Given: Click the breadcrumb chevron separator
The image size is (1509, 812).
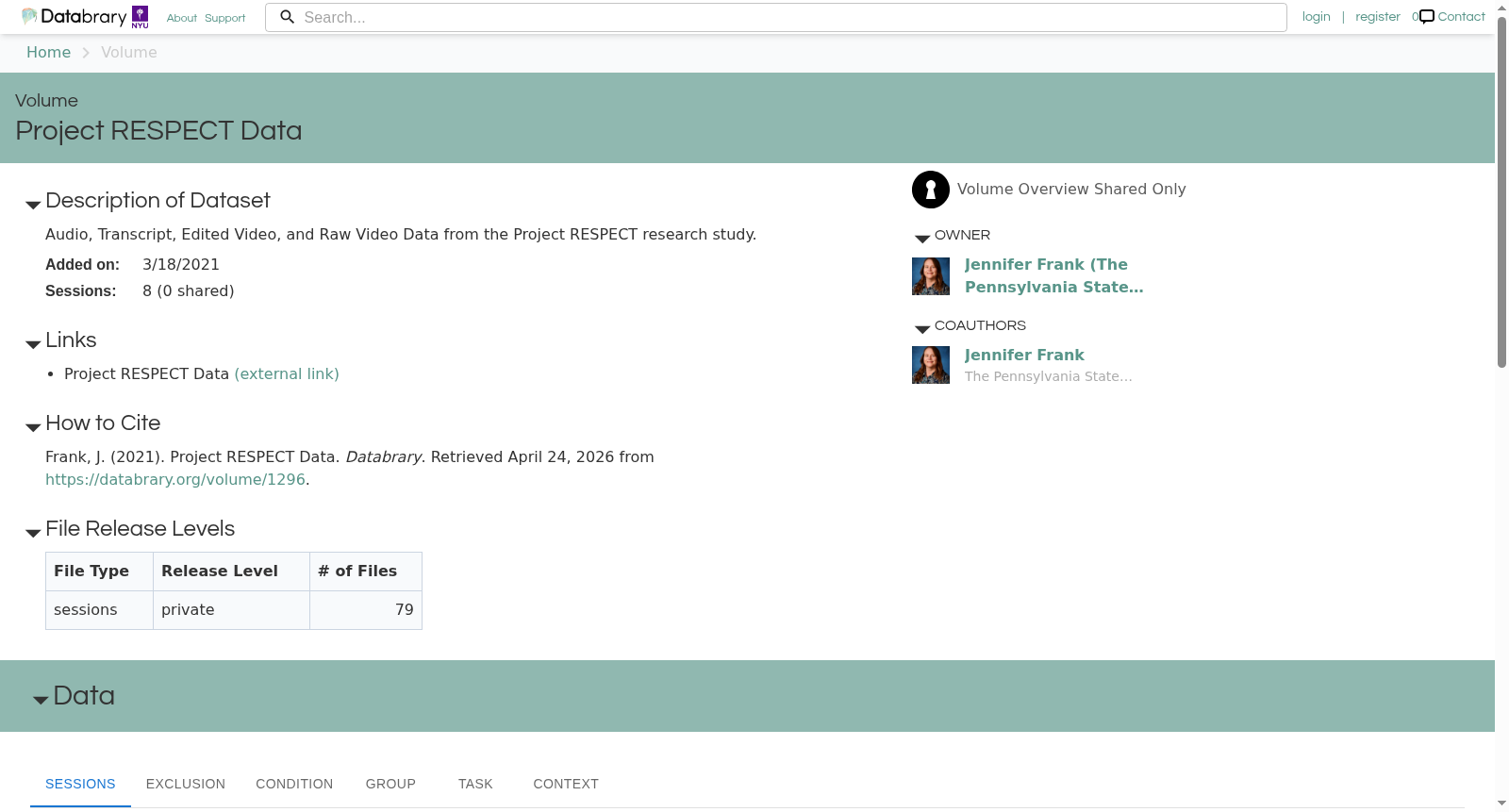Looking at the screenshot, I should (86, 53).
